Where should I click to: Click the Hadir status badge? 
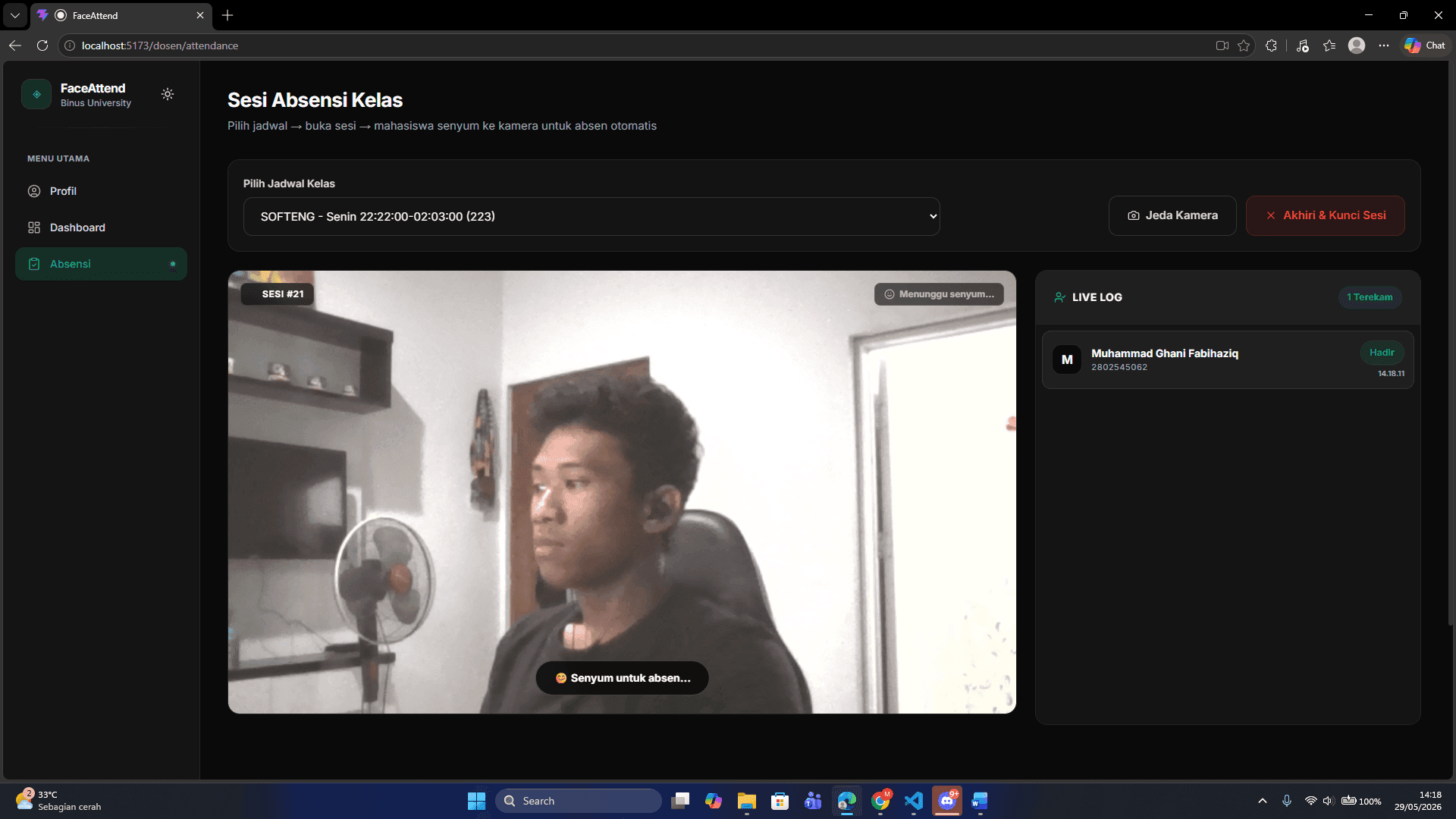[1382, 353]
